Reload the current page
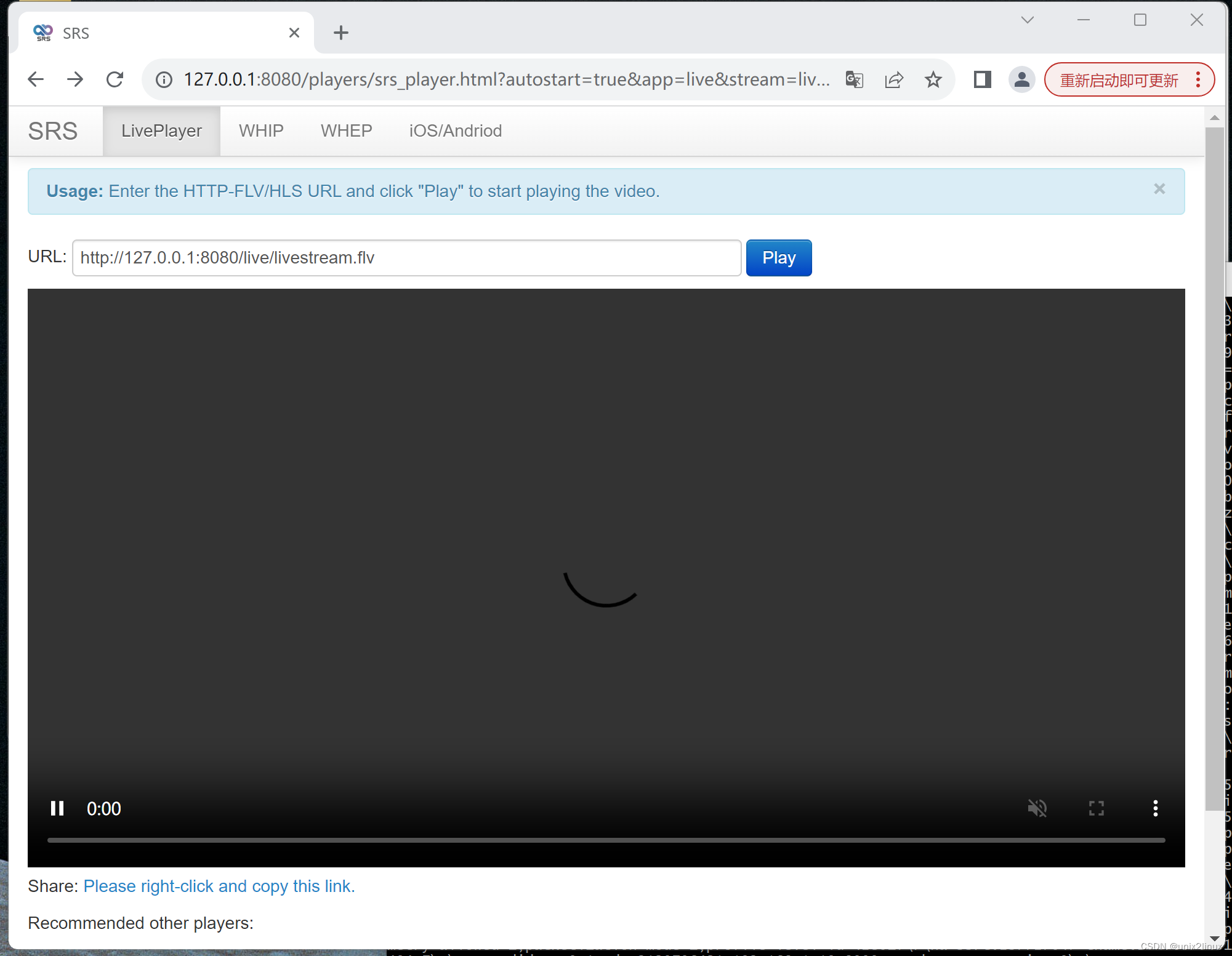 tap(115, 79)
